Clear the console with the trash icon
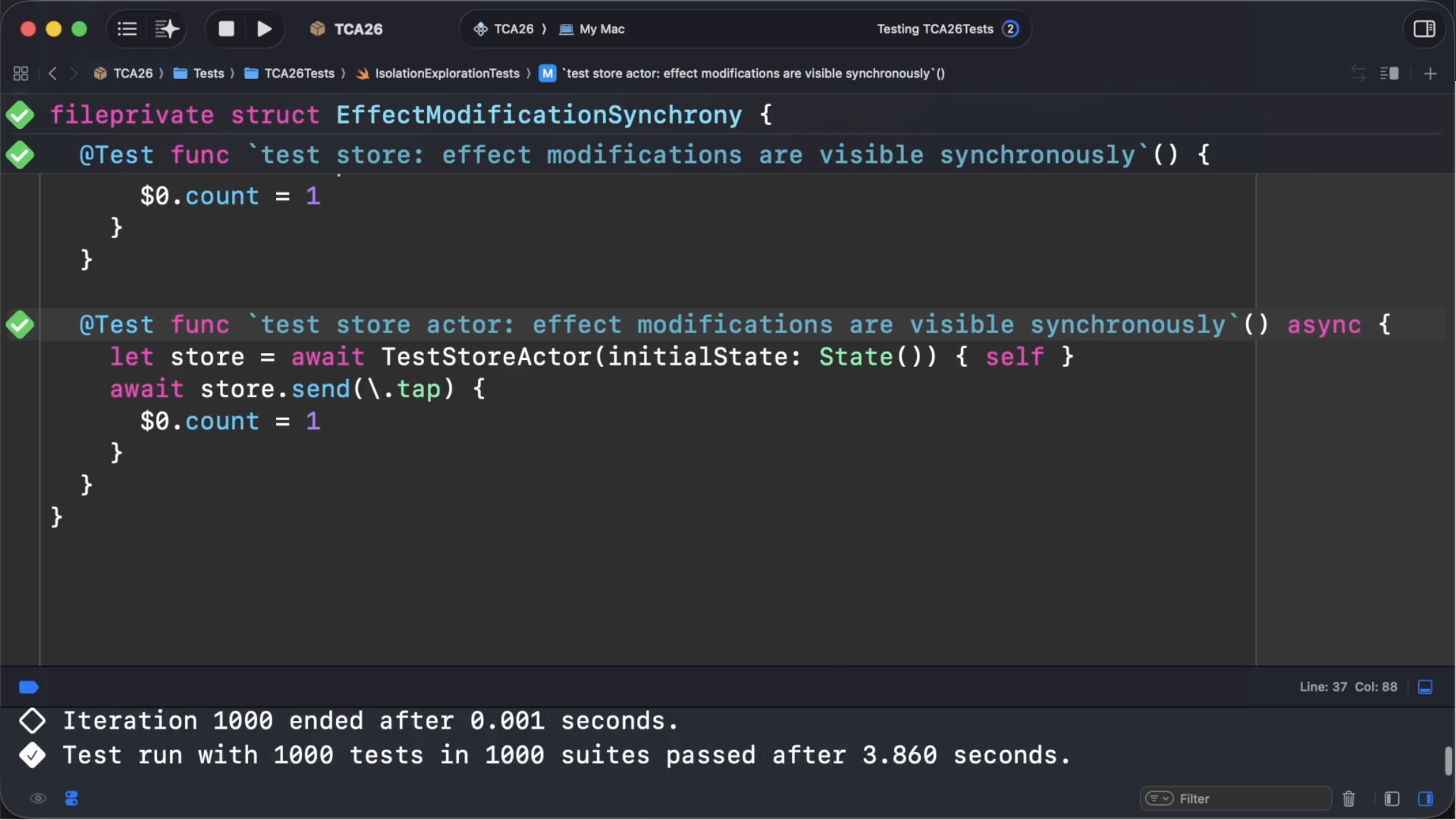1456x820 pixels. tap(1349, 799)
